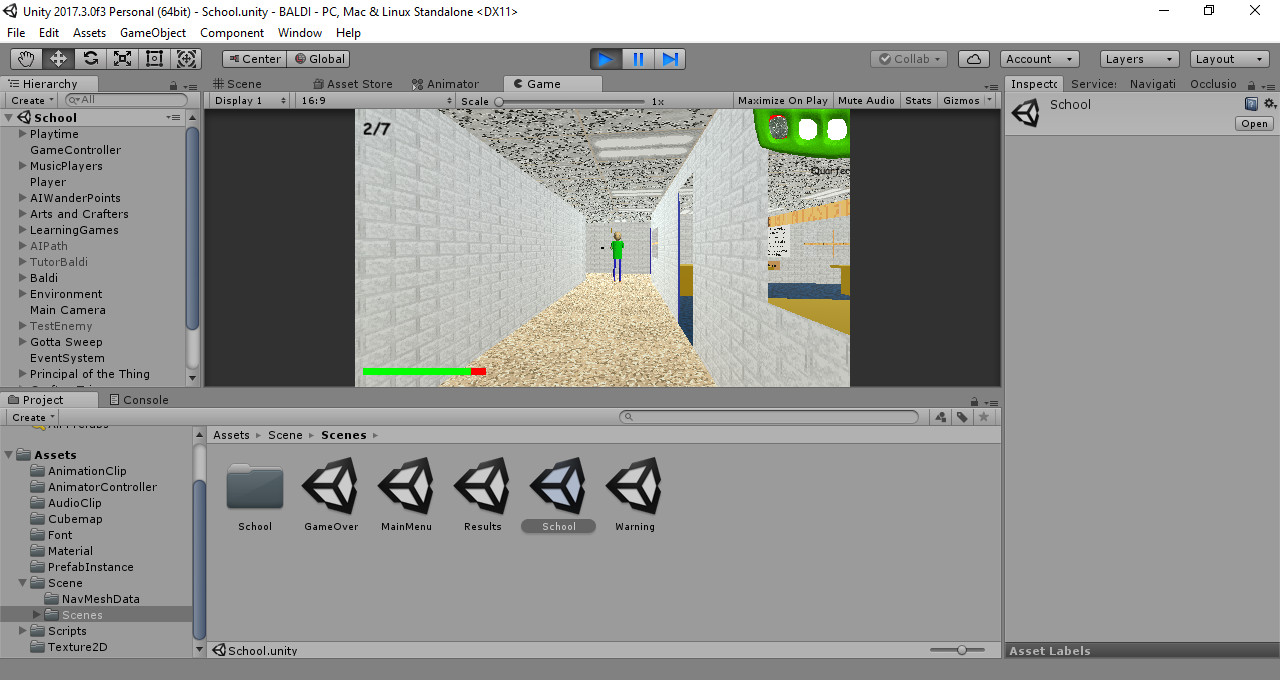This screenshot has width=1280, height=680.
Task: Enable Mute Audio in Game view
Action: point(866,100)
